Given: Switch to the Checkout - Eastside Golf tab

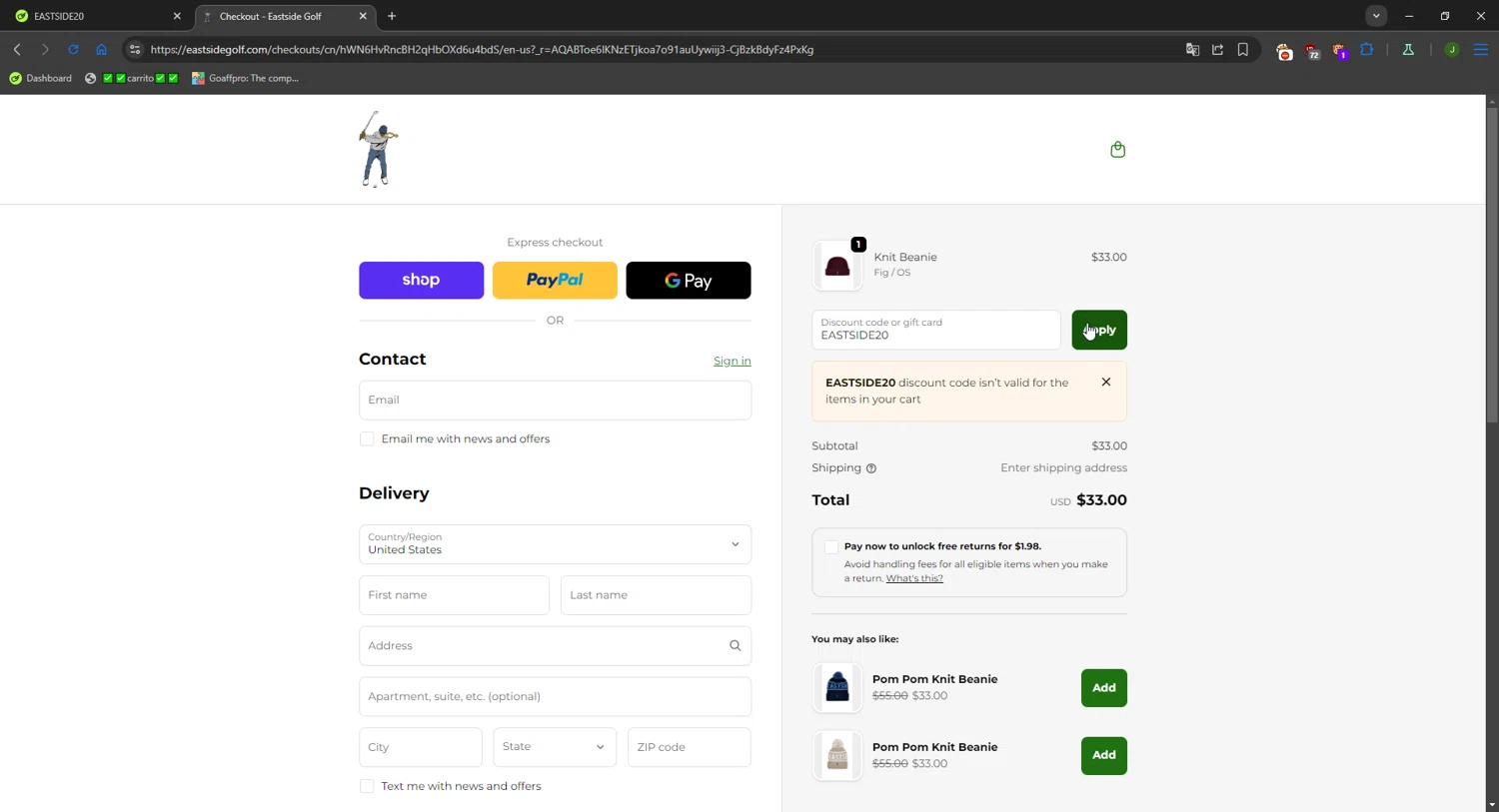Looking at the screenshot, I should tap(285, 16).
